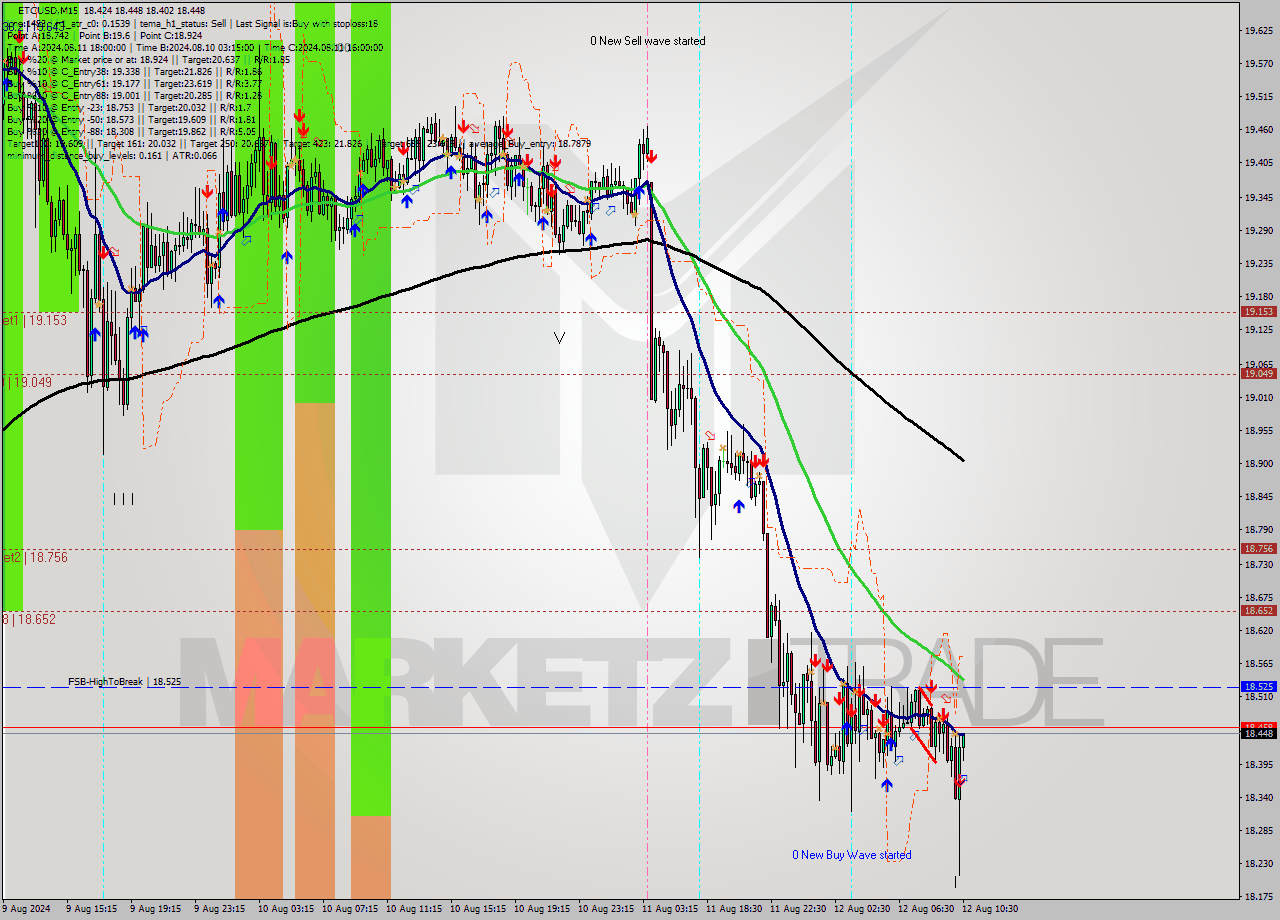Click the 19.010 value on the price scale
The image size is (1280, 920).
(x=1258, y=398)
